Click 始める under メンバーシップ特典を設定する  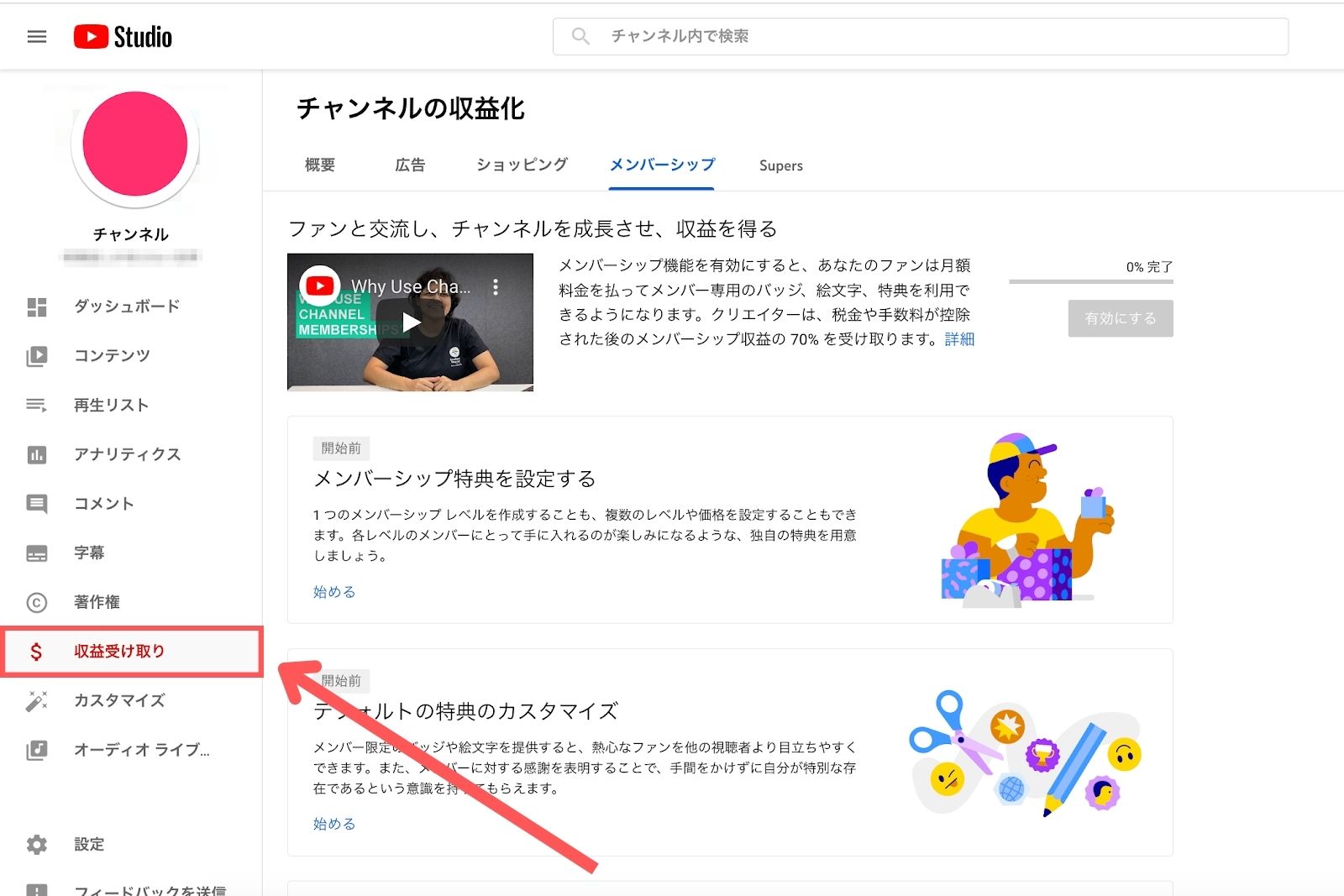point(334,592)
